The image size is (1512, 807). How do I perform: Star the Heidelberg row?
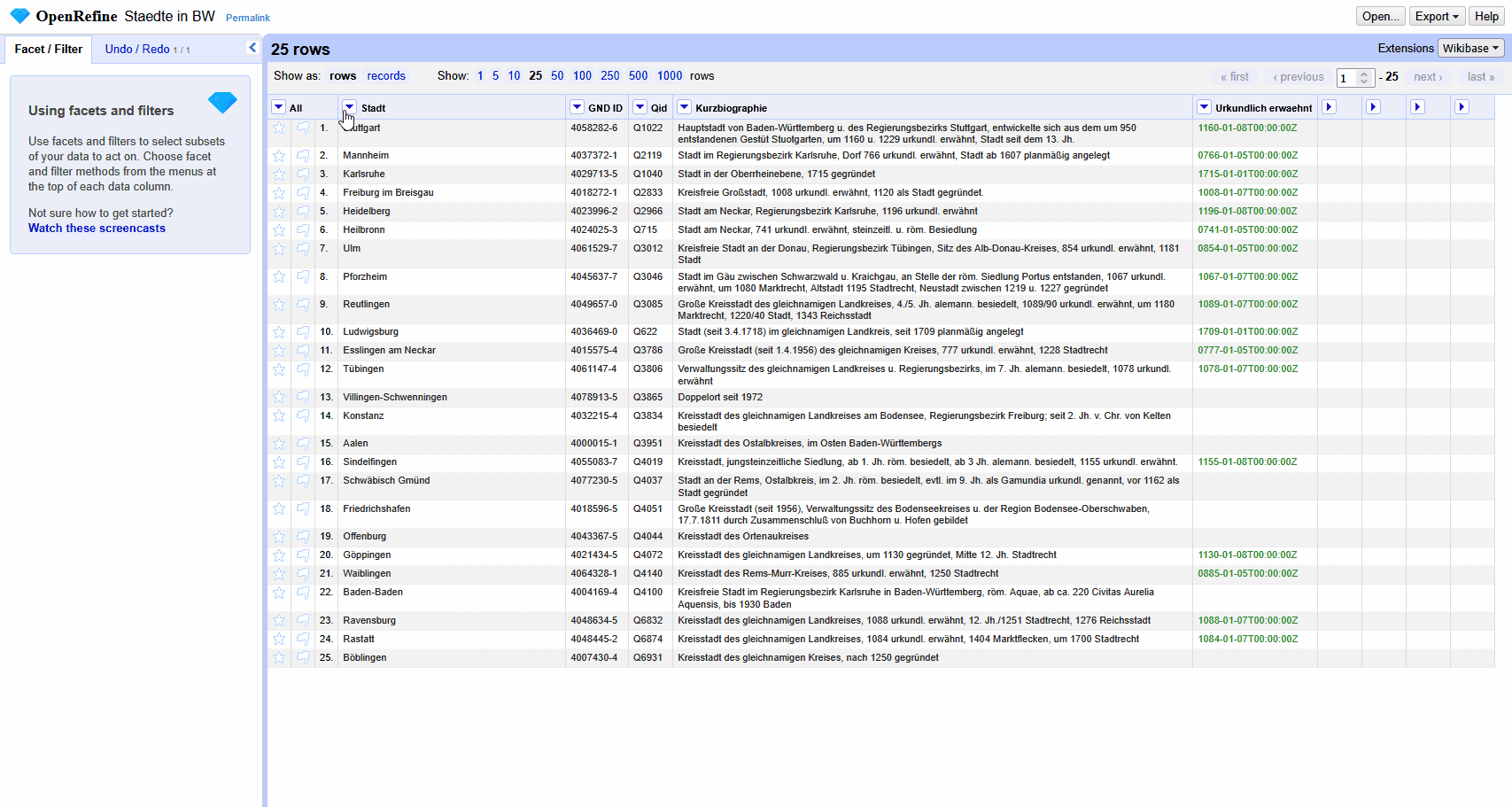[x=278, y=211]
